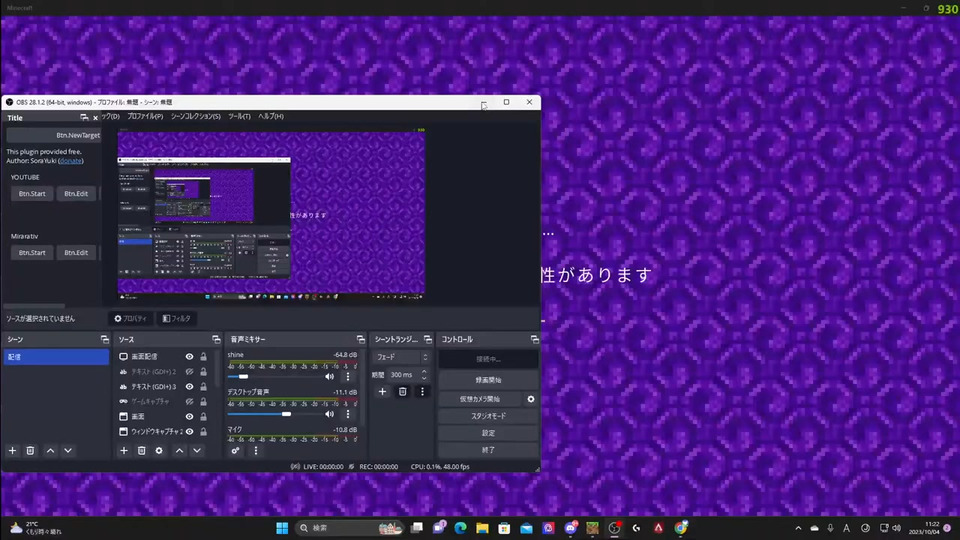Remove selected source with trash icon

141,451
